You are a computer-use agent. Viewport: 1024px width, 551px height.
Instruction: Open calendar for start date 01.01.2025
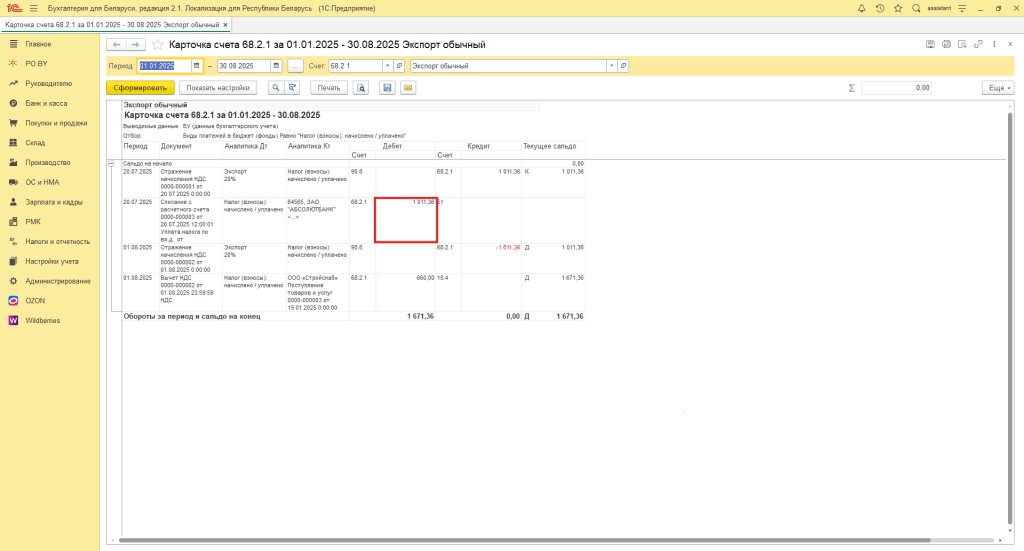[196, 66]
